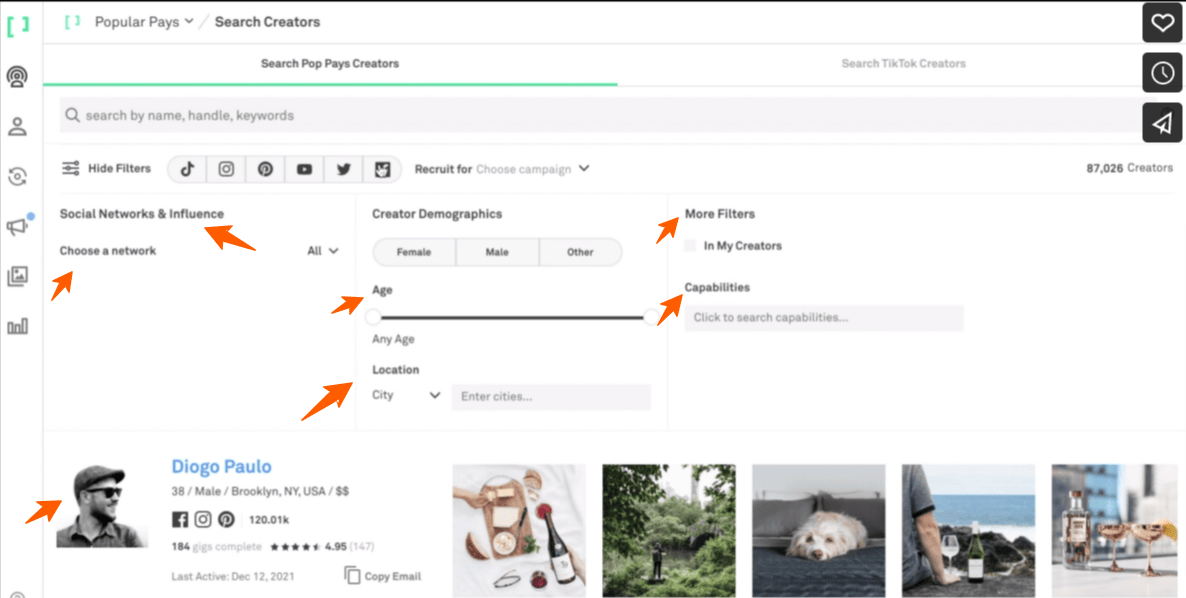Viewport: 1186px width, 598px height.
Task: Open the broadcast podcast sidebar icon
Action: (17, 76)
